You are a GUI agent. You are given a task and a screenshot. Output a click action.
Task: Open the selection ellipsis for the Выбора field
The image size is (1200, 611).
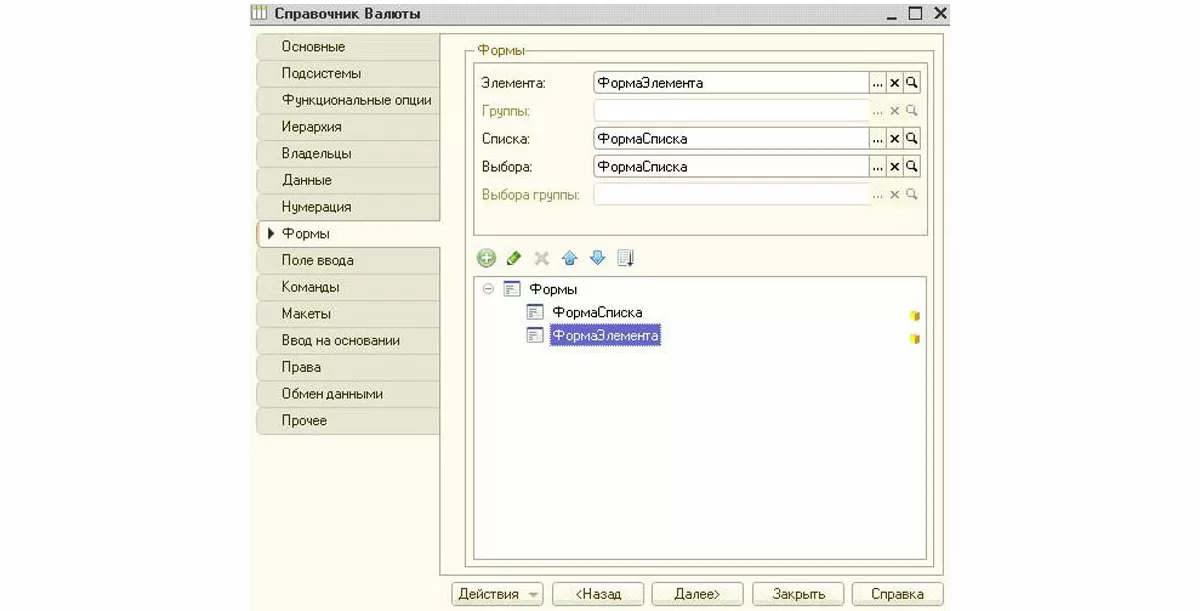pyautogui.click(x=878, y=166)
